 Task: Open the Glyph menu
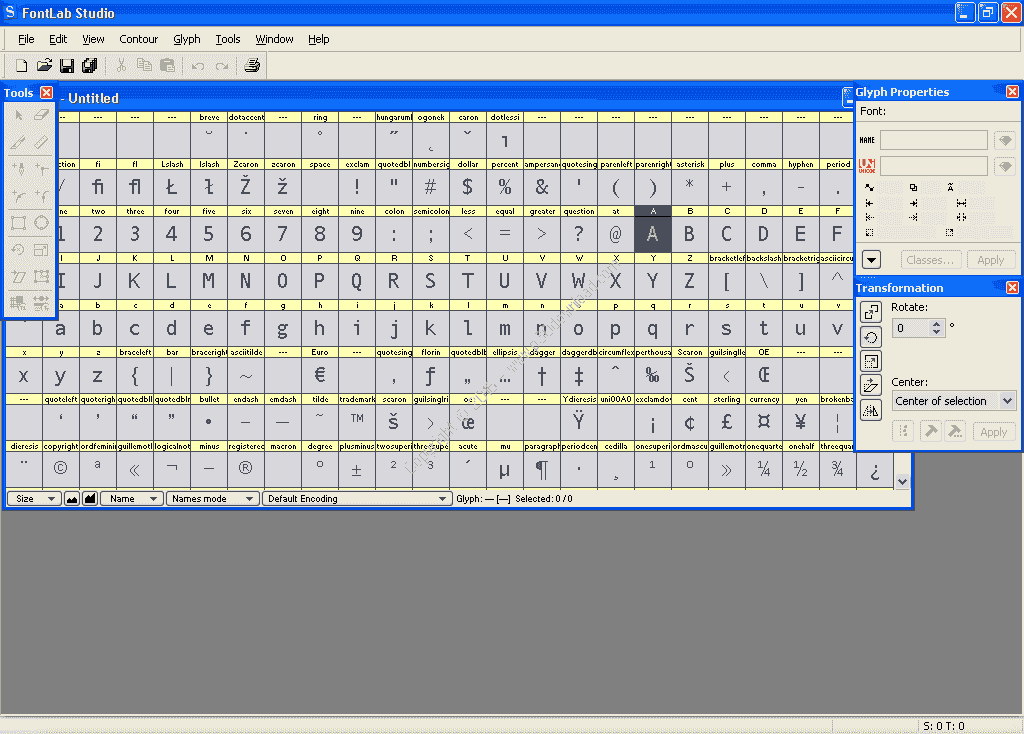(187, 39)
